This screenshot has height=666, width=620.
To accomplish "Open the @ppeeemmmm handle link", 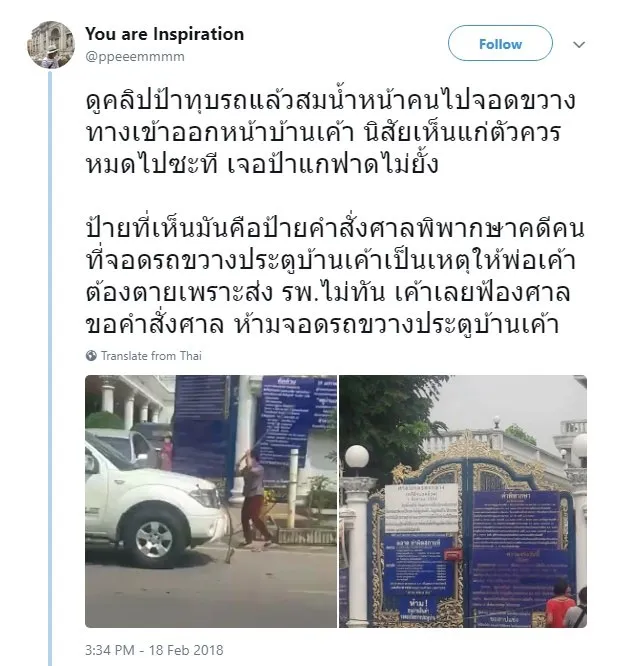I will tap(135, 56).
